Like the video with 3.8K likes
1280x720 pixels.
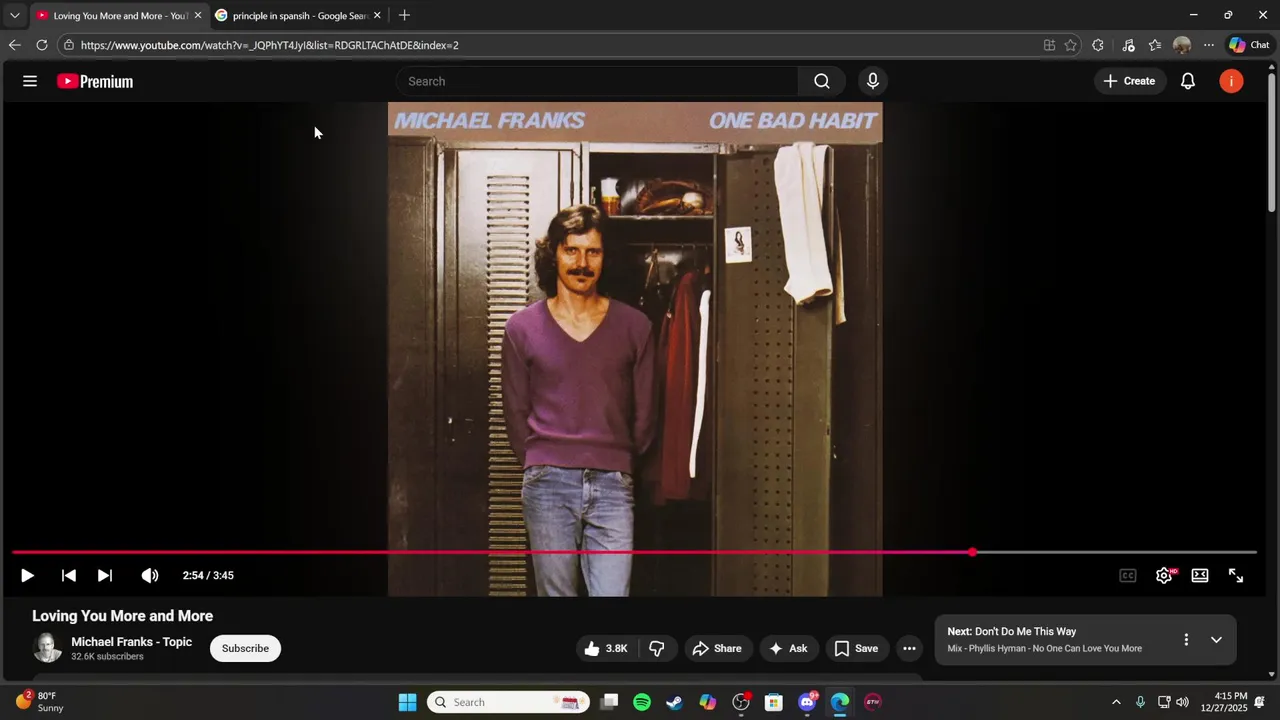coord(606,648)
